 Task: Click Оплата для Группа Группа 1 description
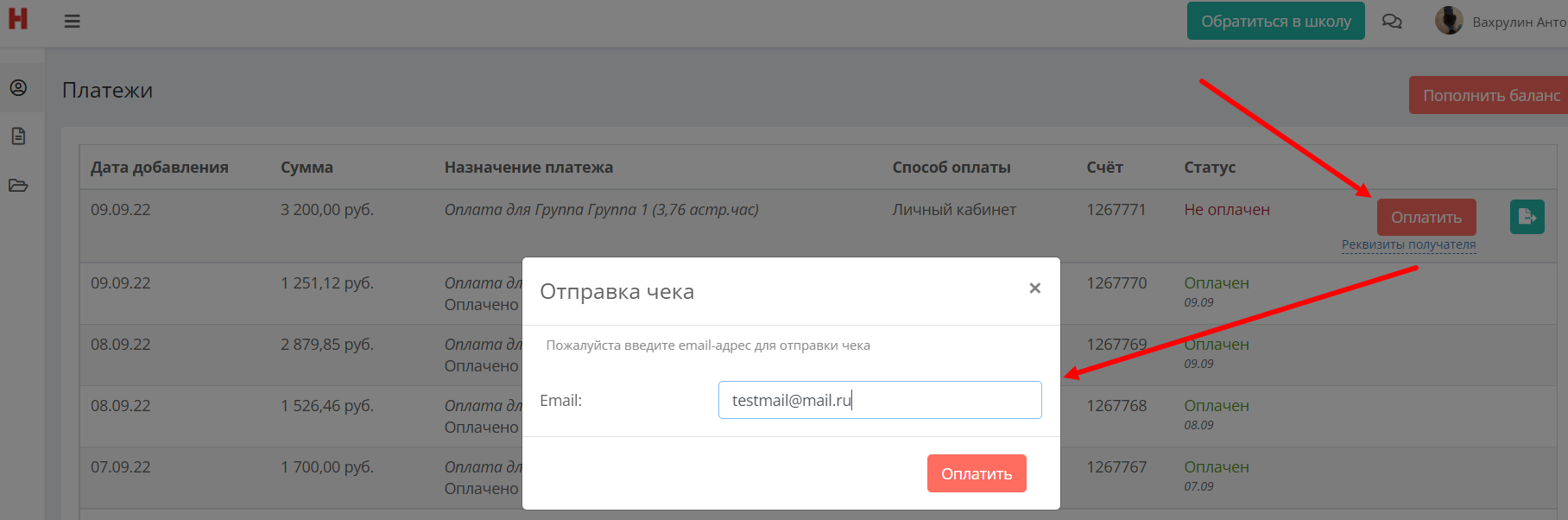602,209
